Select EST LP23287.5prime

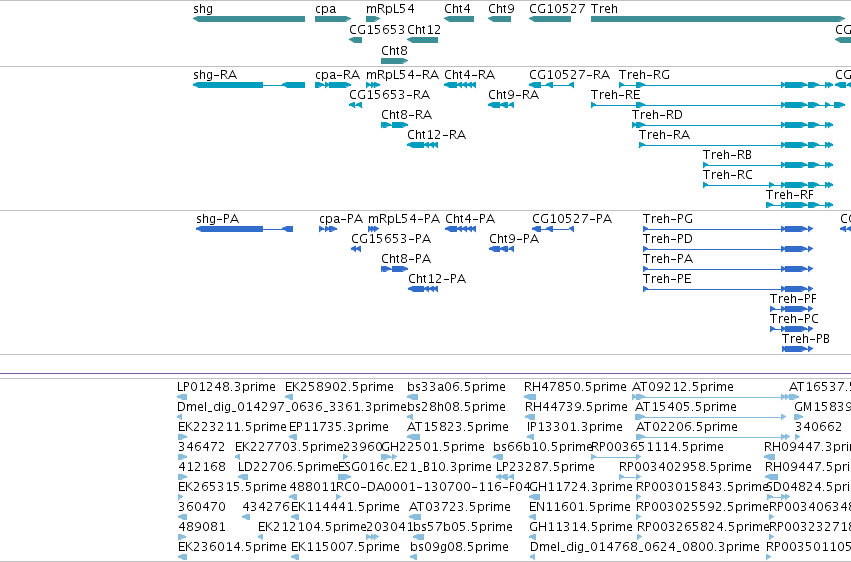coord(505,477)
